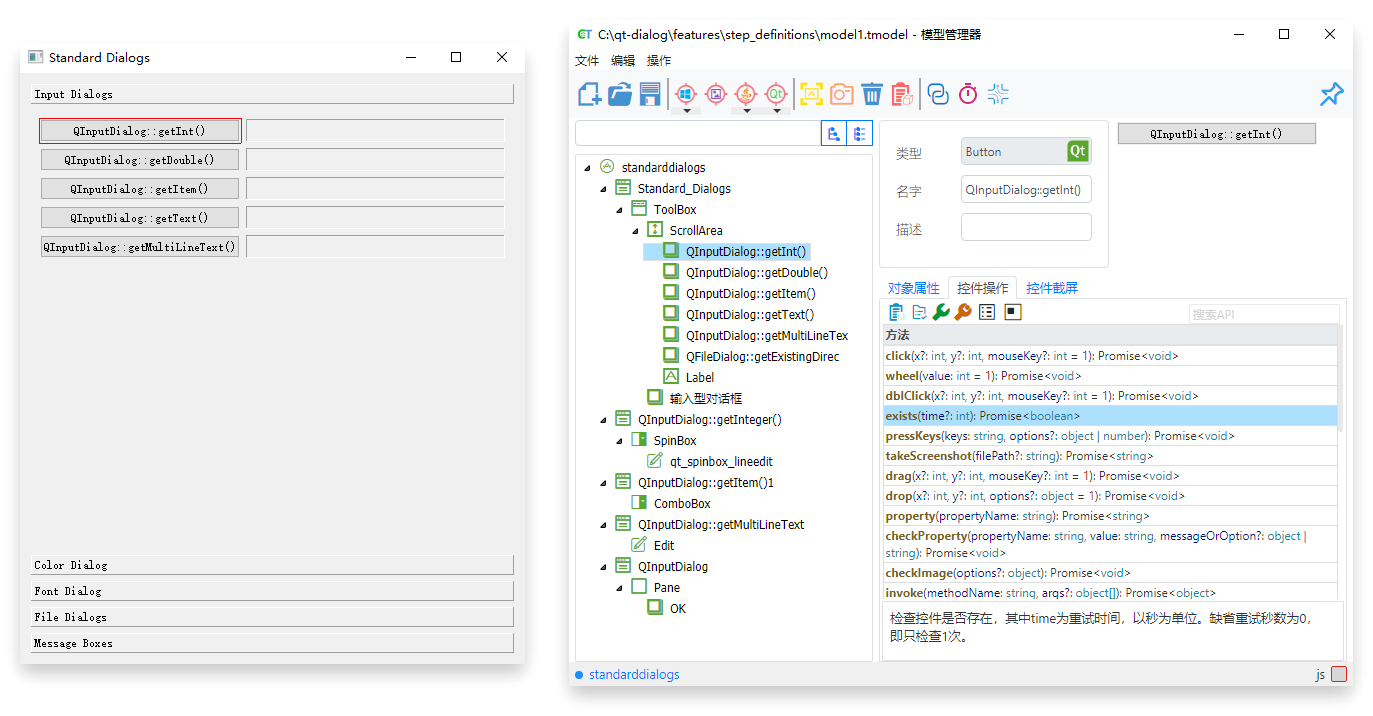Start spying a Windows control
Screen dimensions: 1373x716
[686, 93]
